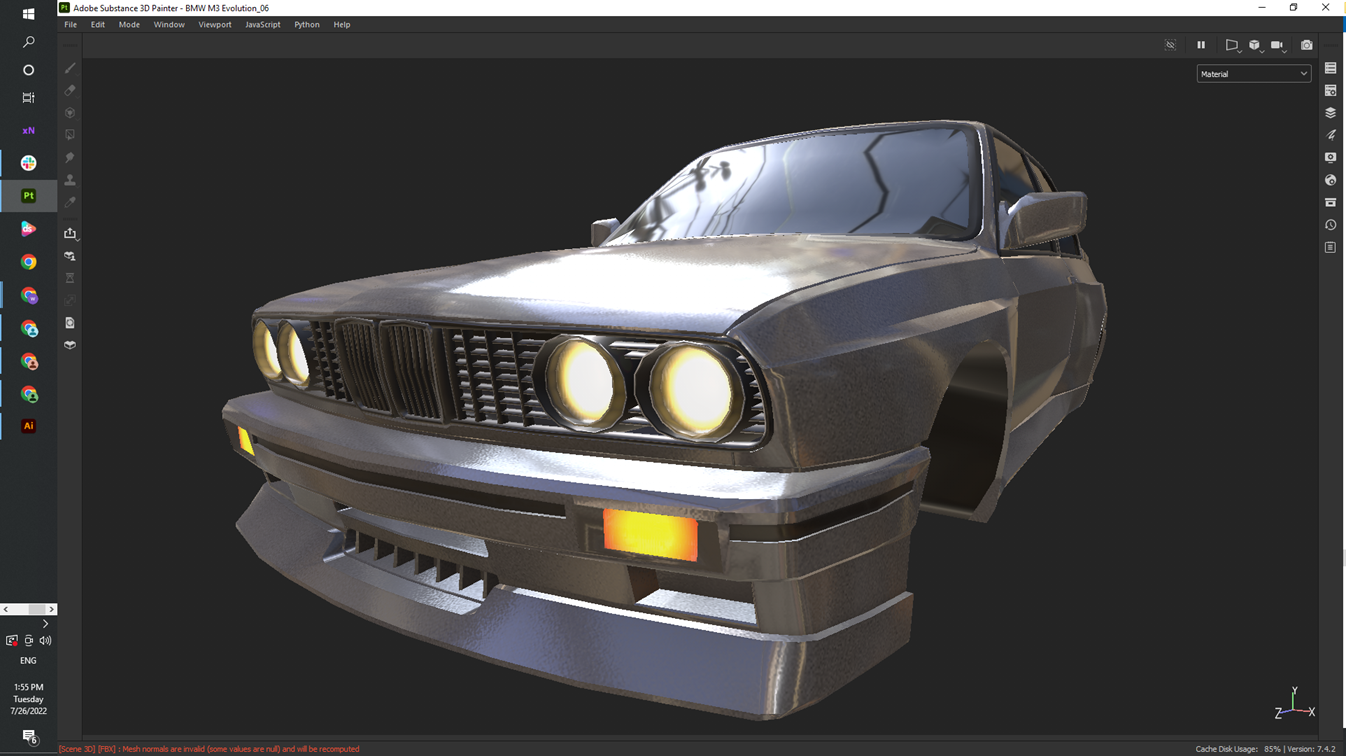Pick the eyedropper Material picker tool
The image size is (1346, 756).
[70, 202]
